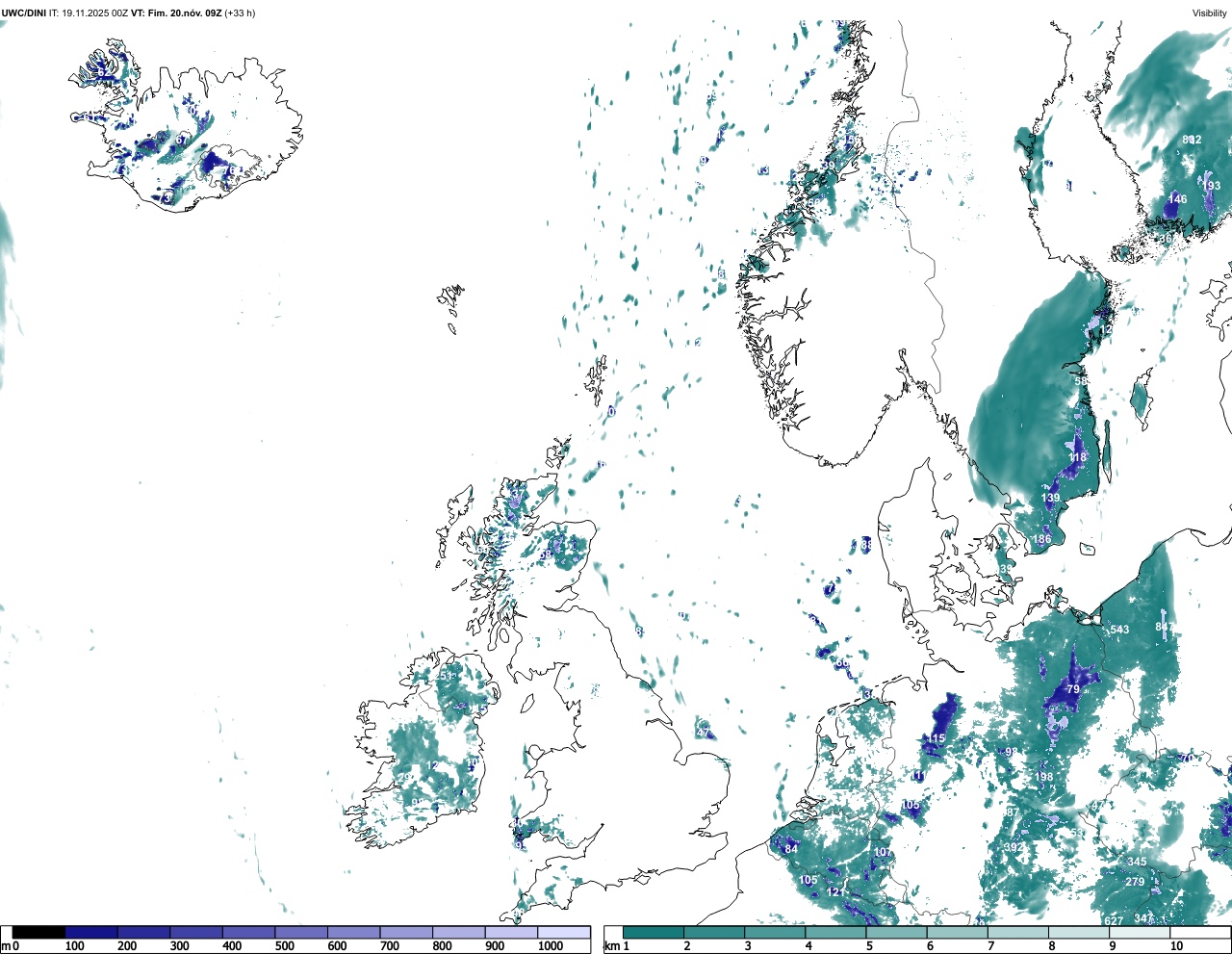
Task: Click the darkest teal 1–2 km swatch
Action: pos(654,932)
